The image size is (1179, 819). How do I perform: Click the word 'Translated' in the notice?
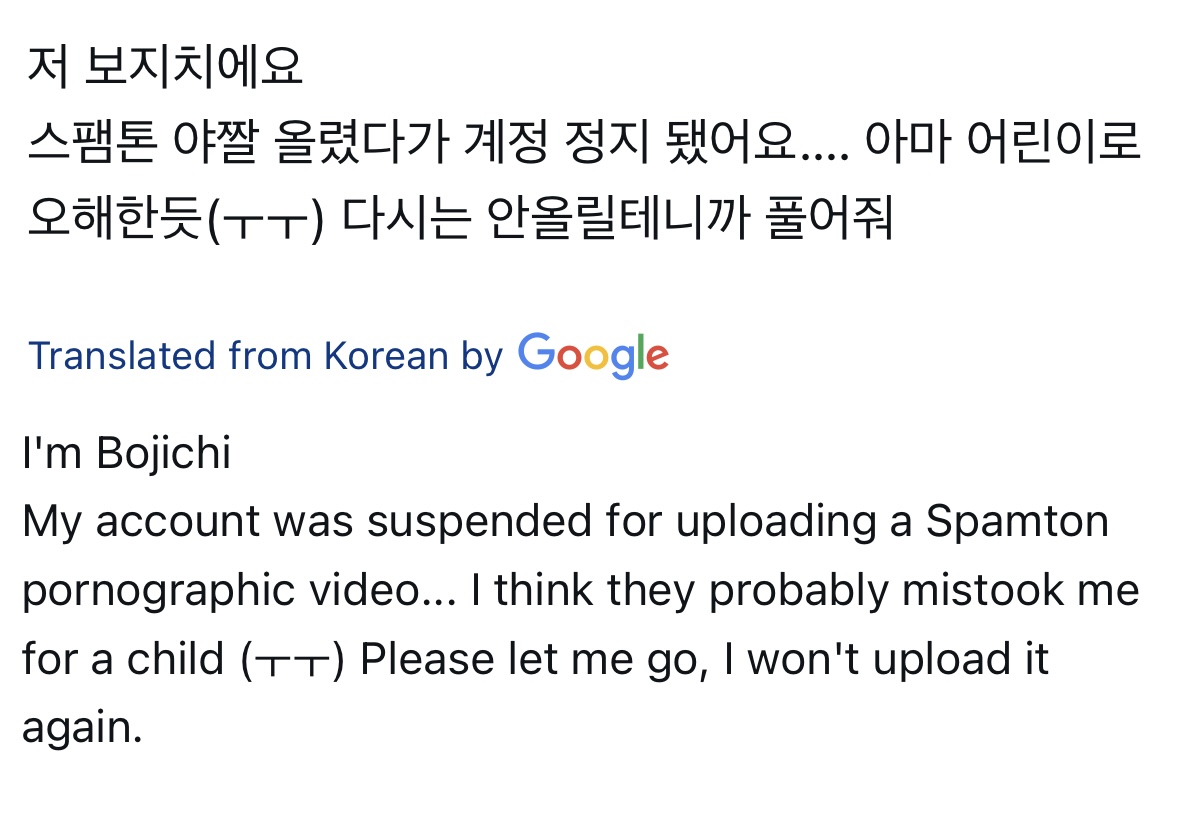(121, 355)
